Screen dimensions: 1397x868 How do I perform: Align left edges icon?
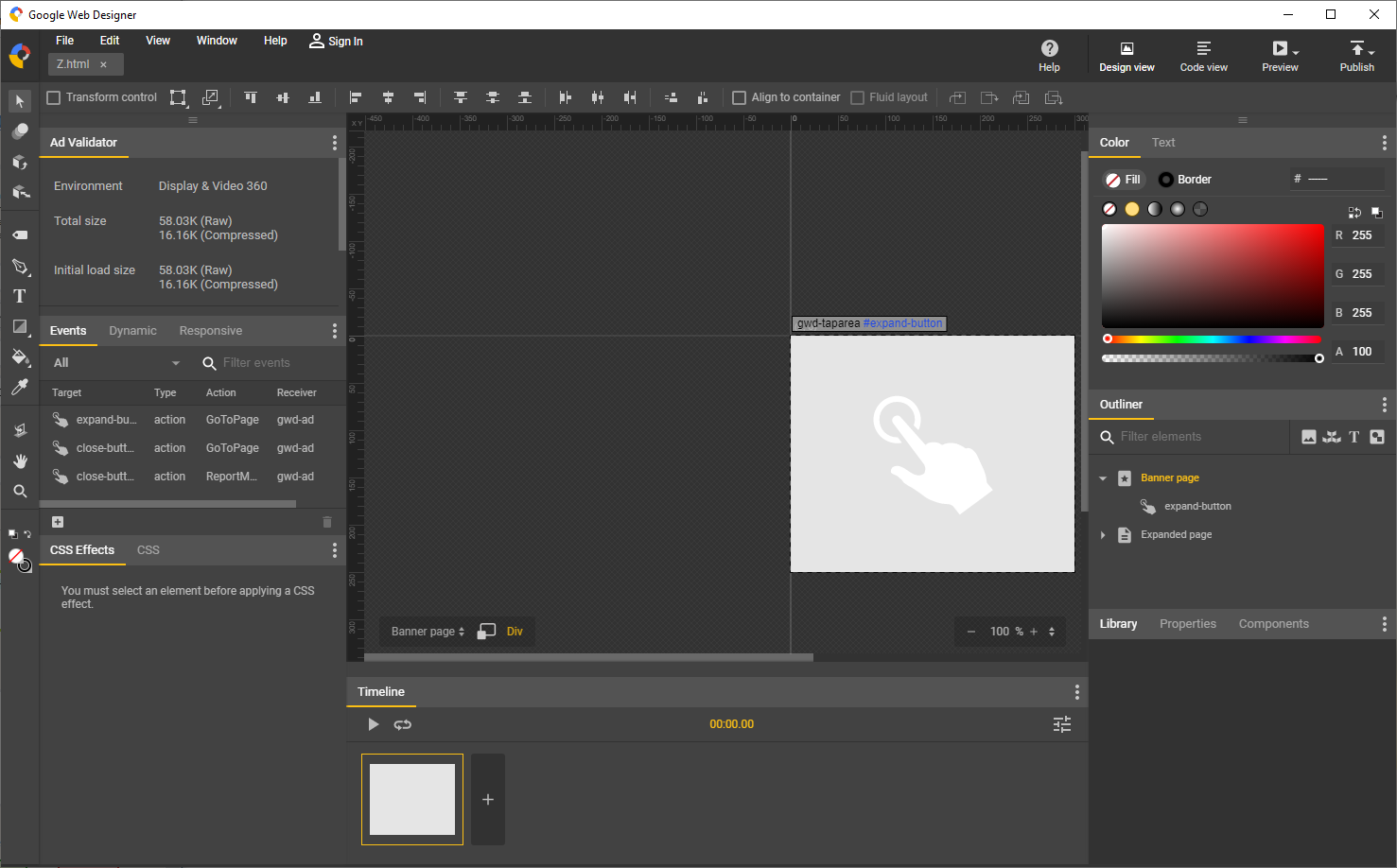(356, 97)
